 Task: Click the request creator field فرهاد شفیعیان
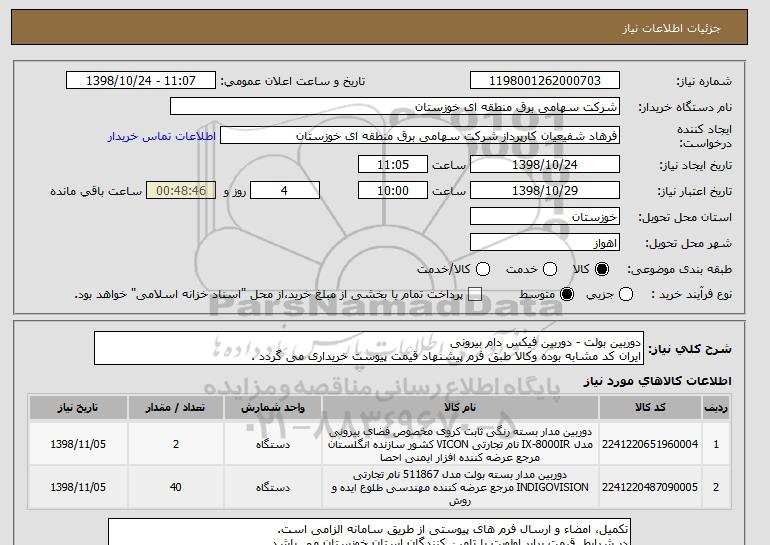pyautogui.click(x=420, y=136)
